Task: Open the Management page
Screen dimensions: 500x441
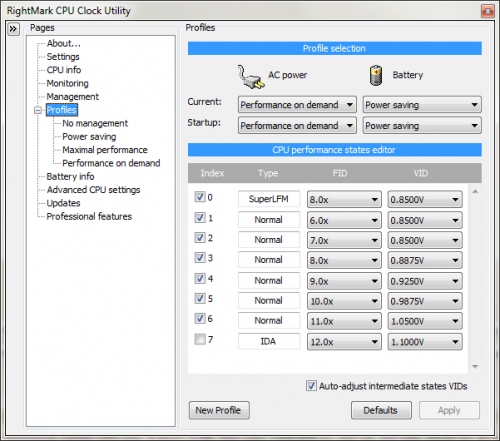Action: [x=72, y=97]
